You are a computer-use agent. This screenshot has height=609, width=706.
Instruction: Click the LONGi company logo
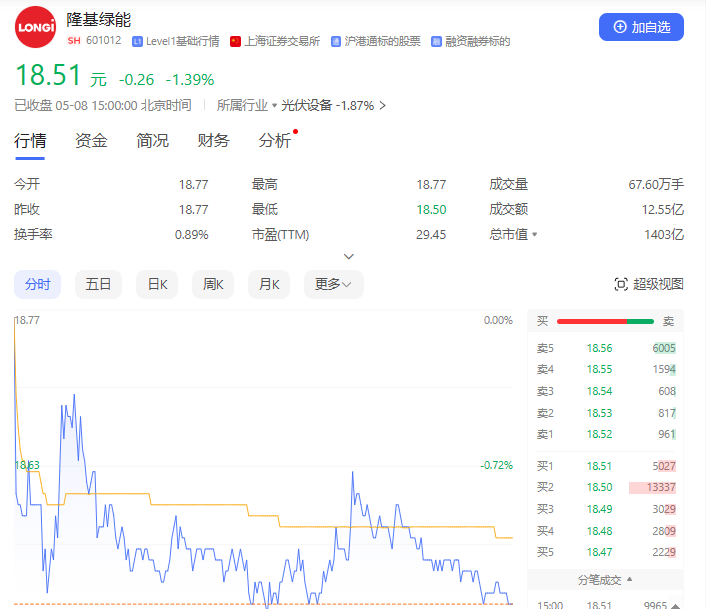click(36, 27)
